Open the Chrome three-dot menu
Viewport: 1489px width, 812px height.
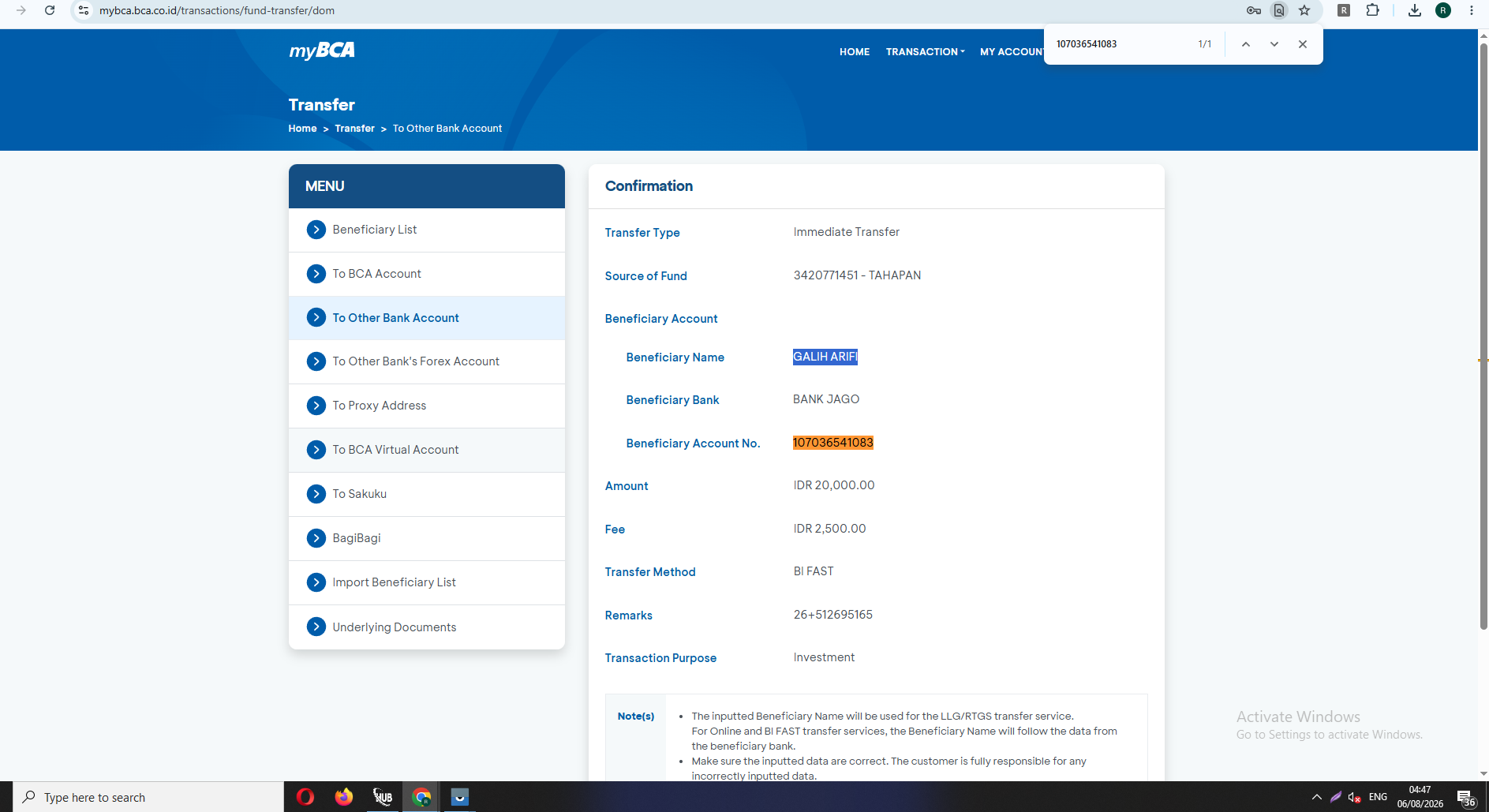point(1472,10)
